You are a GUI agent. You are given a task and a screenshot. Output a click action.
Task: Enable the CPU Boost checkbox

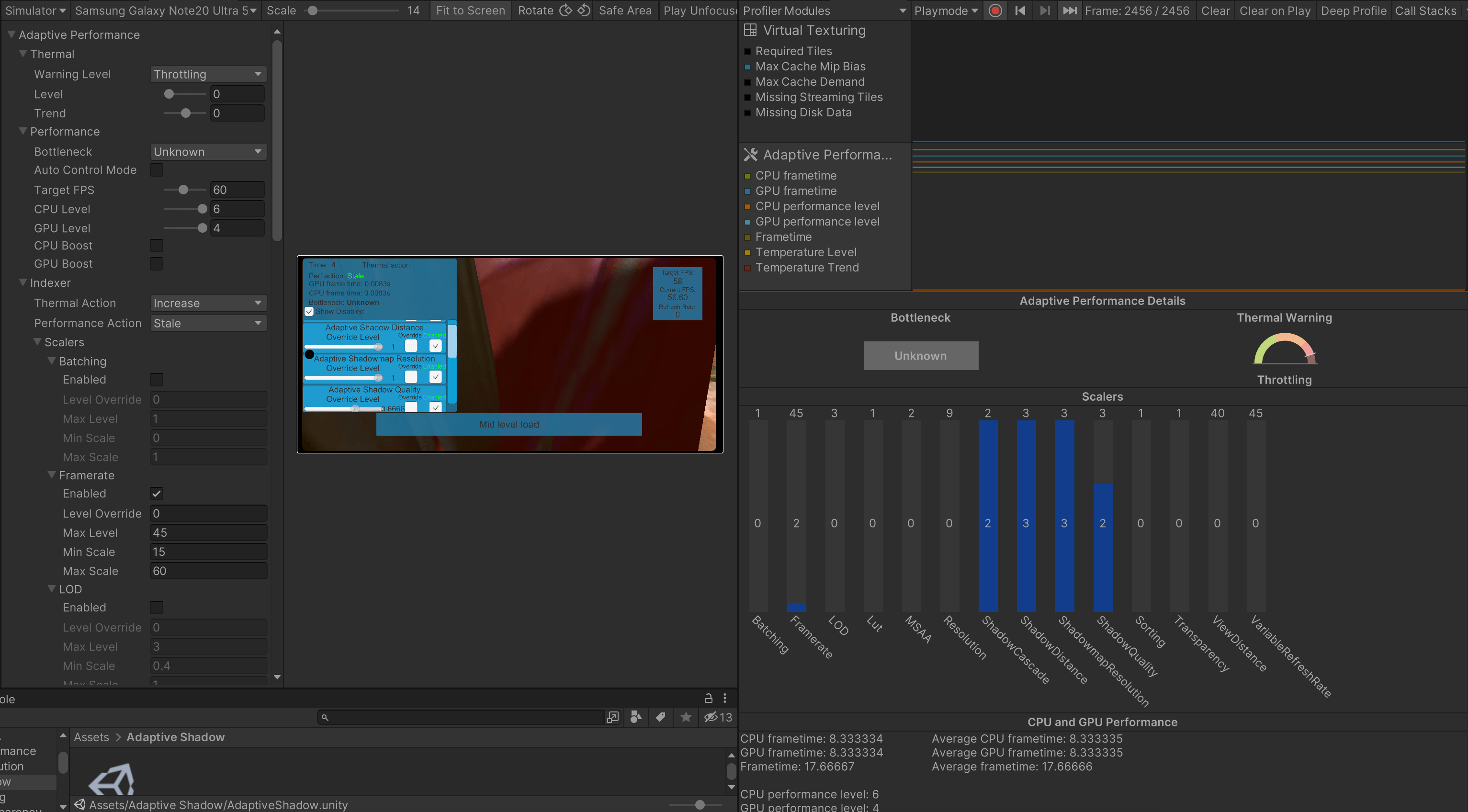coord(156,246)
